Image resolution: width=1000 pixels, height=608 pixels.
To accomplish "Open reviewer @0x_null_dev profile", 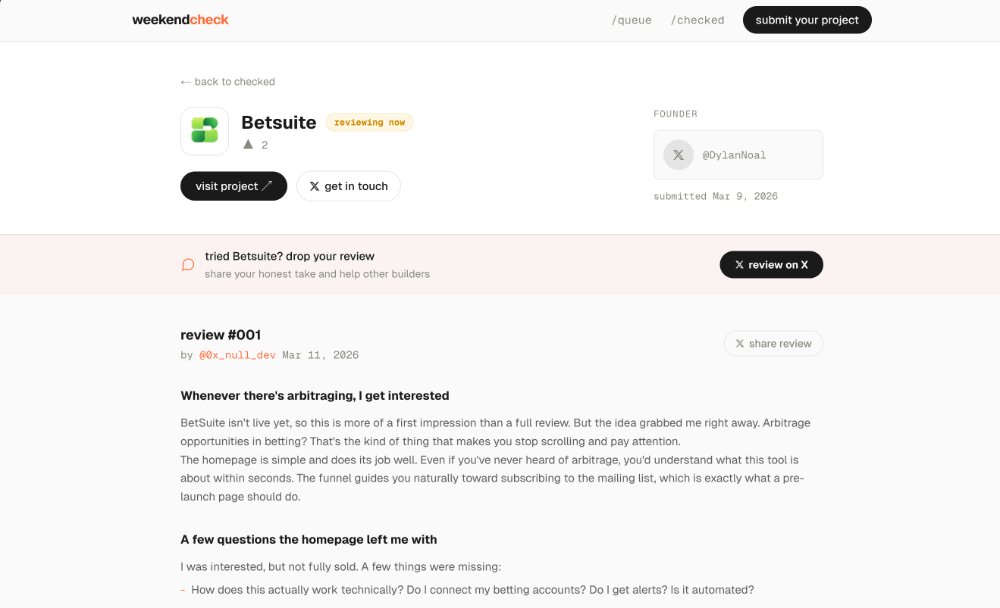I will [237, 355].
